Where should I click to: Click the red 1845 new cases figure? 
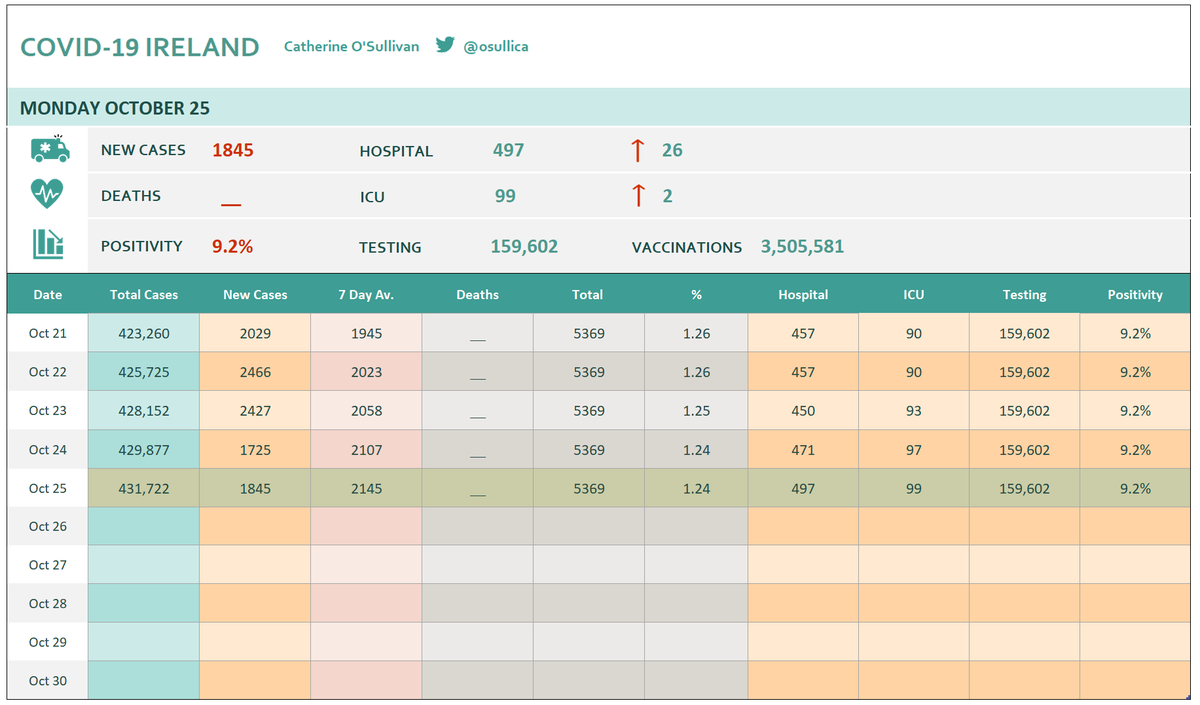(x=233, y=150)
